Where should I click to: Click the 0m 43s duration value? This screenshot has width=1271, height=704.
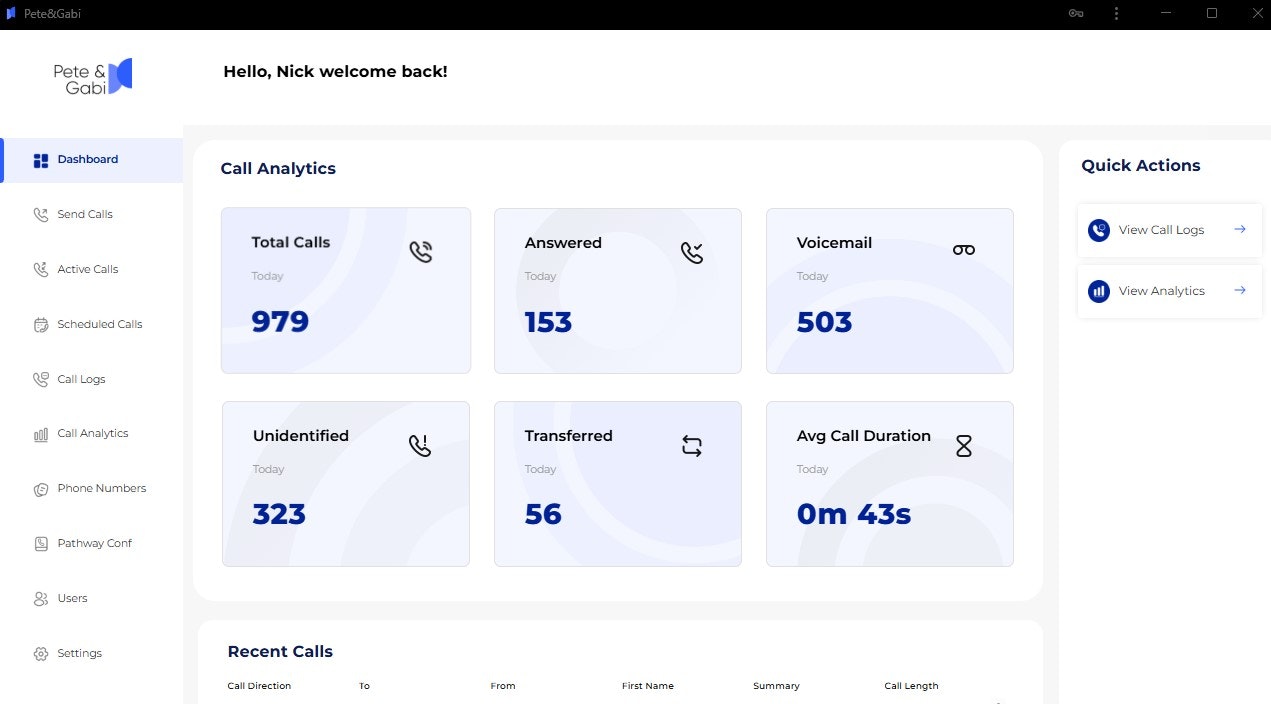coord(854,514)
